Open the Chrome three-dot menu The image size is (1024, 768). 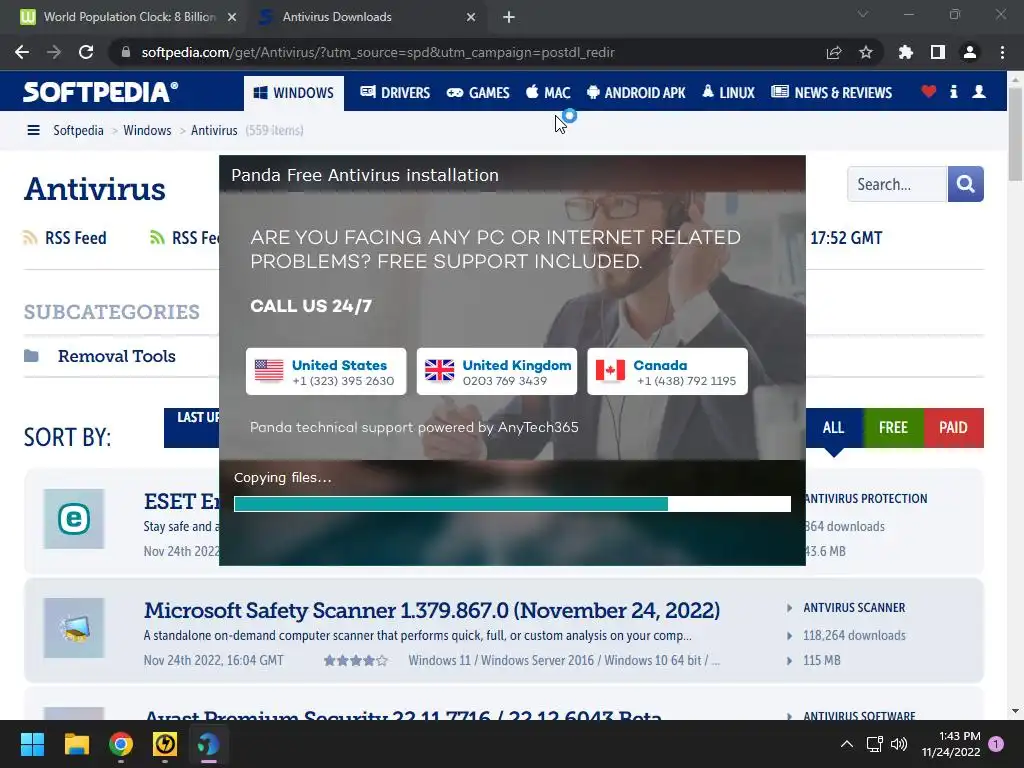(1002, 52)
